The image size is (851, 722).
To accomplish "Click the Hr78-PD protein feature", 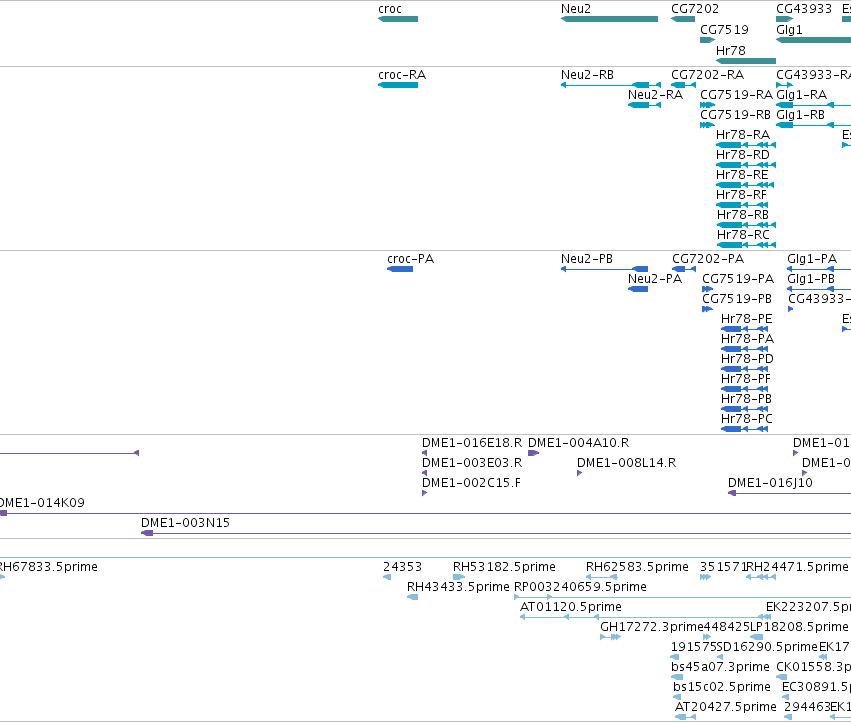I will 744,369.
